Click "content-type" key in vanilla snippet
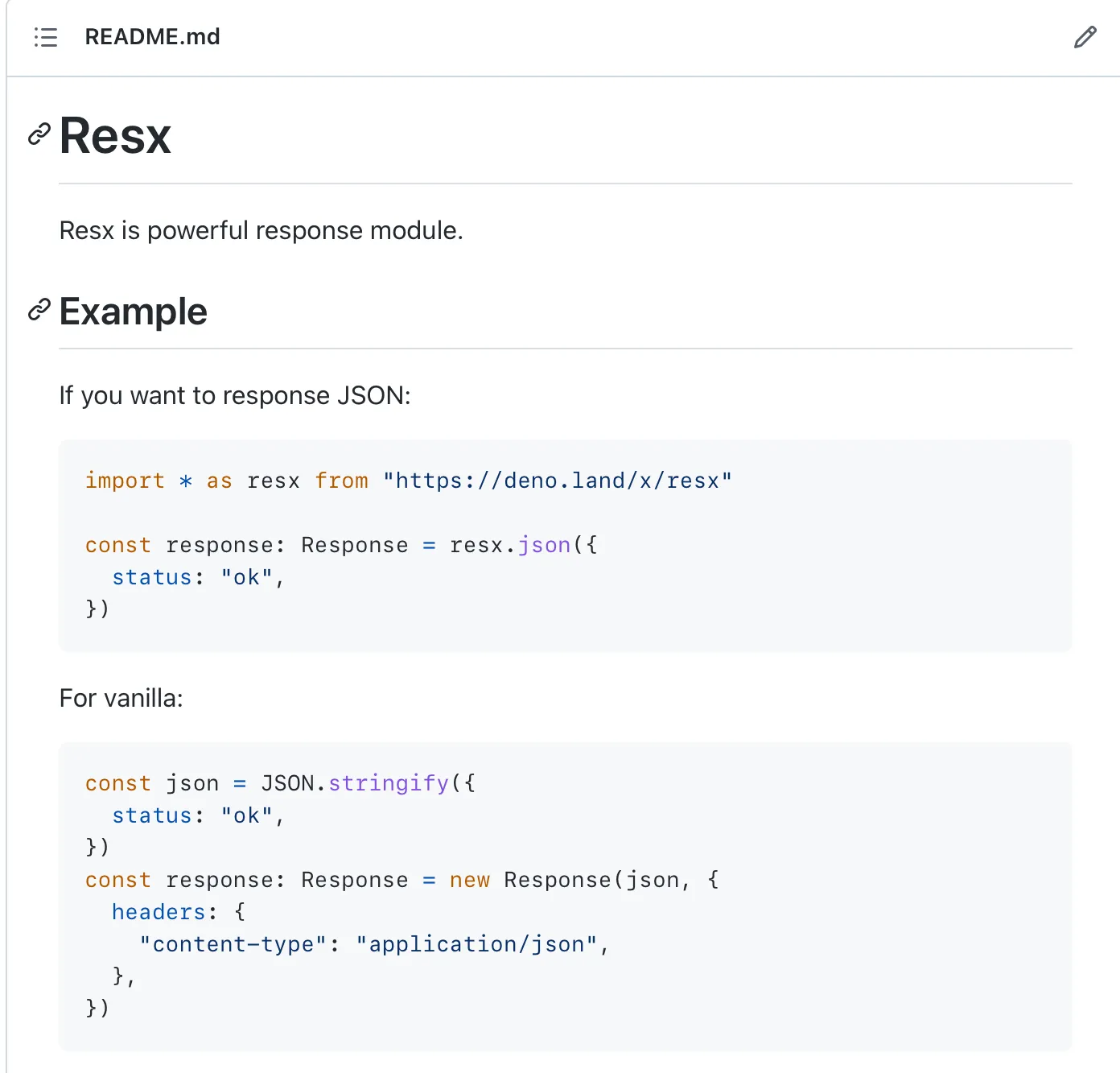The width and height of the screenshot is (1120, 1073). (x=233, y=944)
